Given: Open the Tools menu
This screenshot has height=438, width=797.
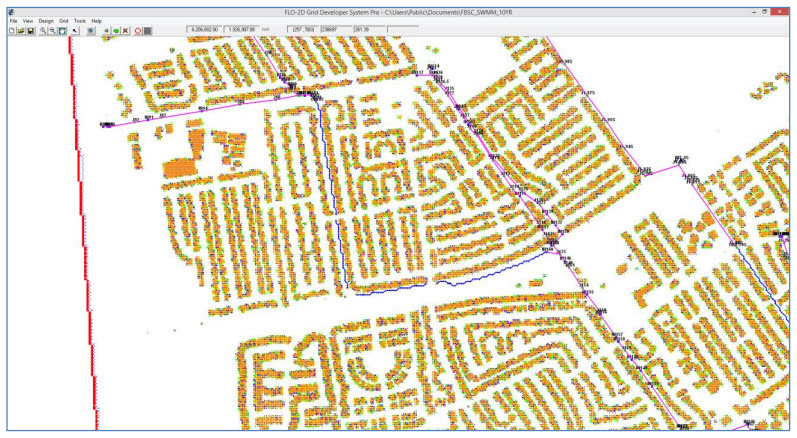Looking at the screenshot, I should click(79, 21).
